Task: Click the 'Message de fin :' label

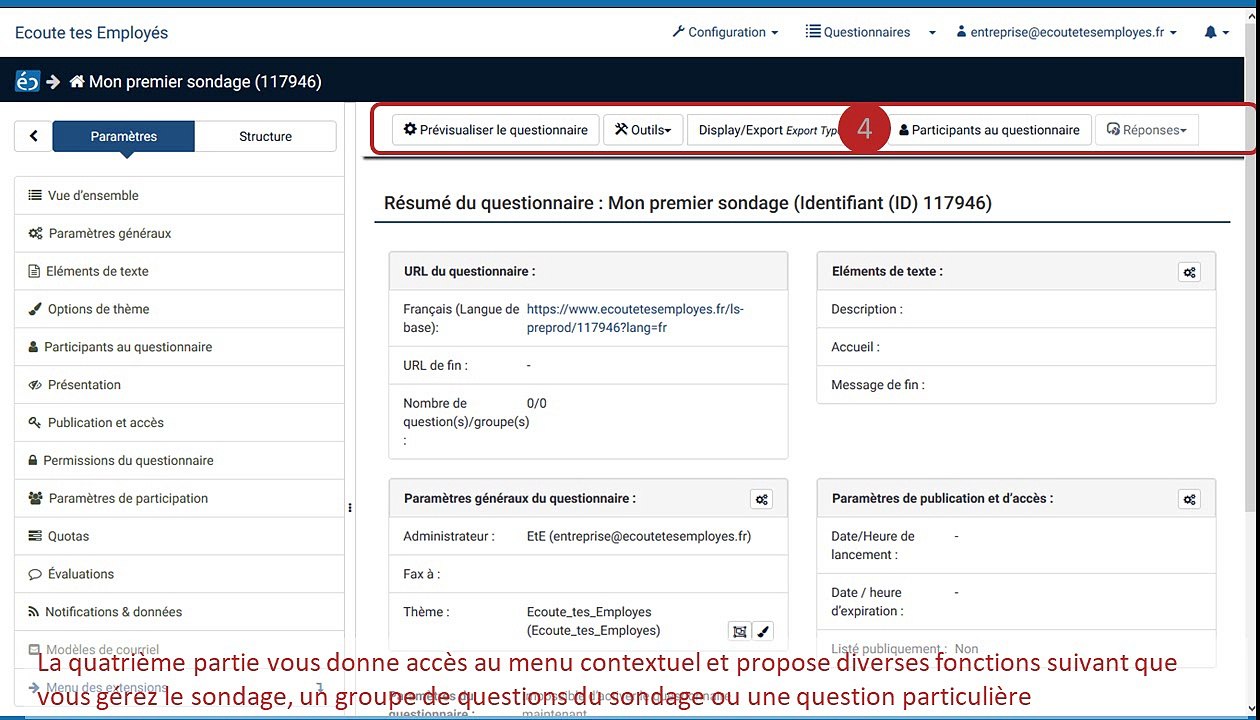Action: point(878,385)
